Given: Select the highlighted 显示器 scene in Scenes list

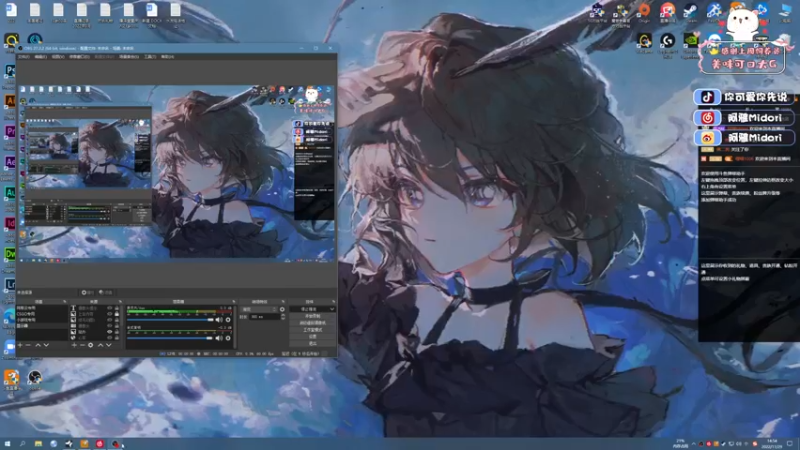Looking at the screenshot, I should click(x=42, y=326).
